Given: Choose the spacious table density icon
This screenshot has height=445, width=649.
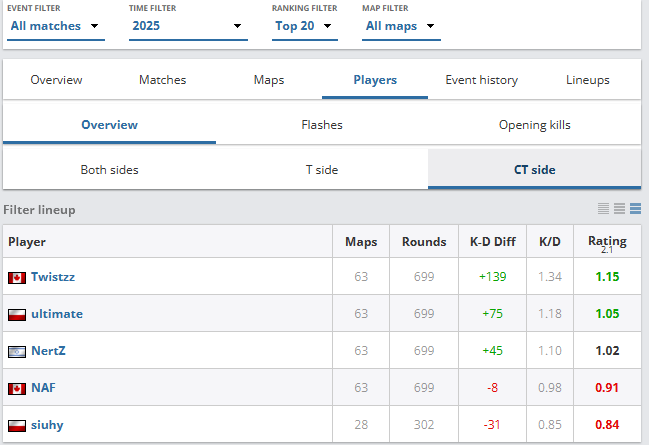Looking at the screenshot, I should [635, 209].
